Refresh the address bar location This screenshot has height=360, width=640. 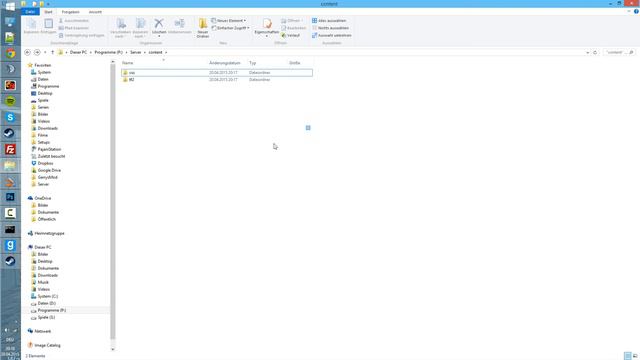click(595, 52)
